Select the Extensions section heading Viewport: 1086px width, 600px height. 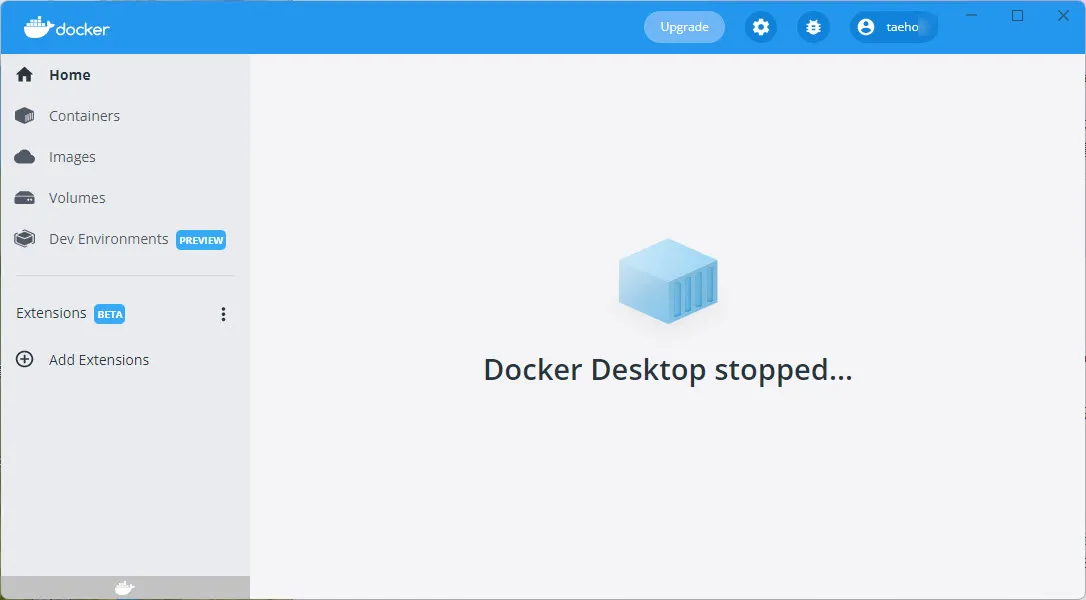tap(51, 313)
